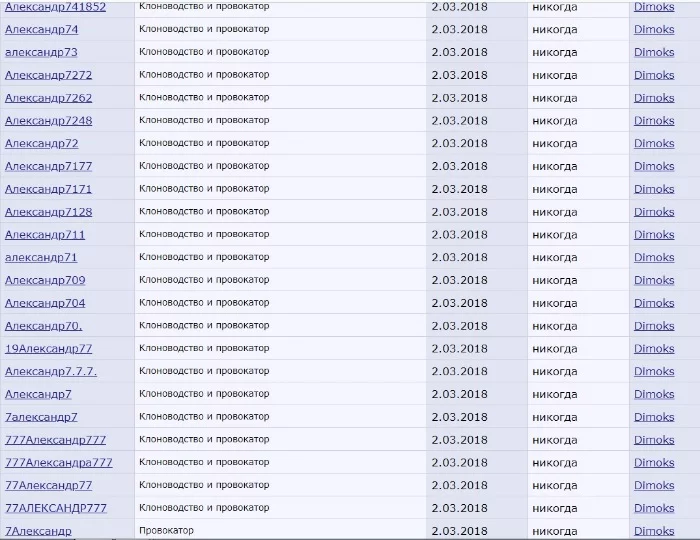
Task: Click Dimoks moderator link in Александр74 row
Action: 654,29
